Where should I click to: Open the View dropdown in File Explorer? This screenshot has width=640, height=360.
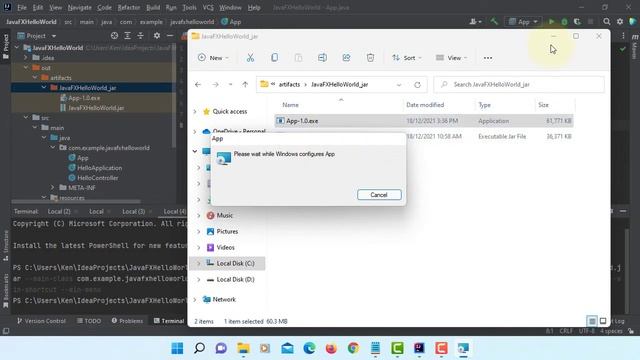451,58
